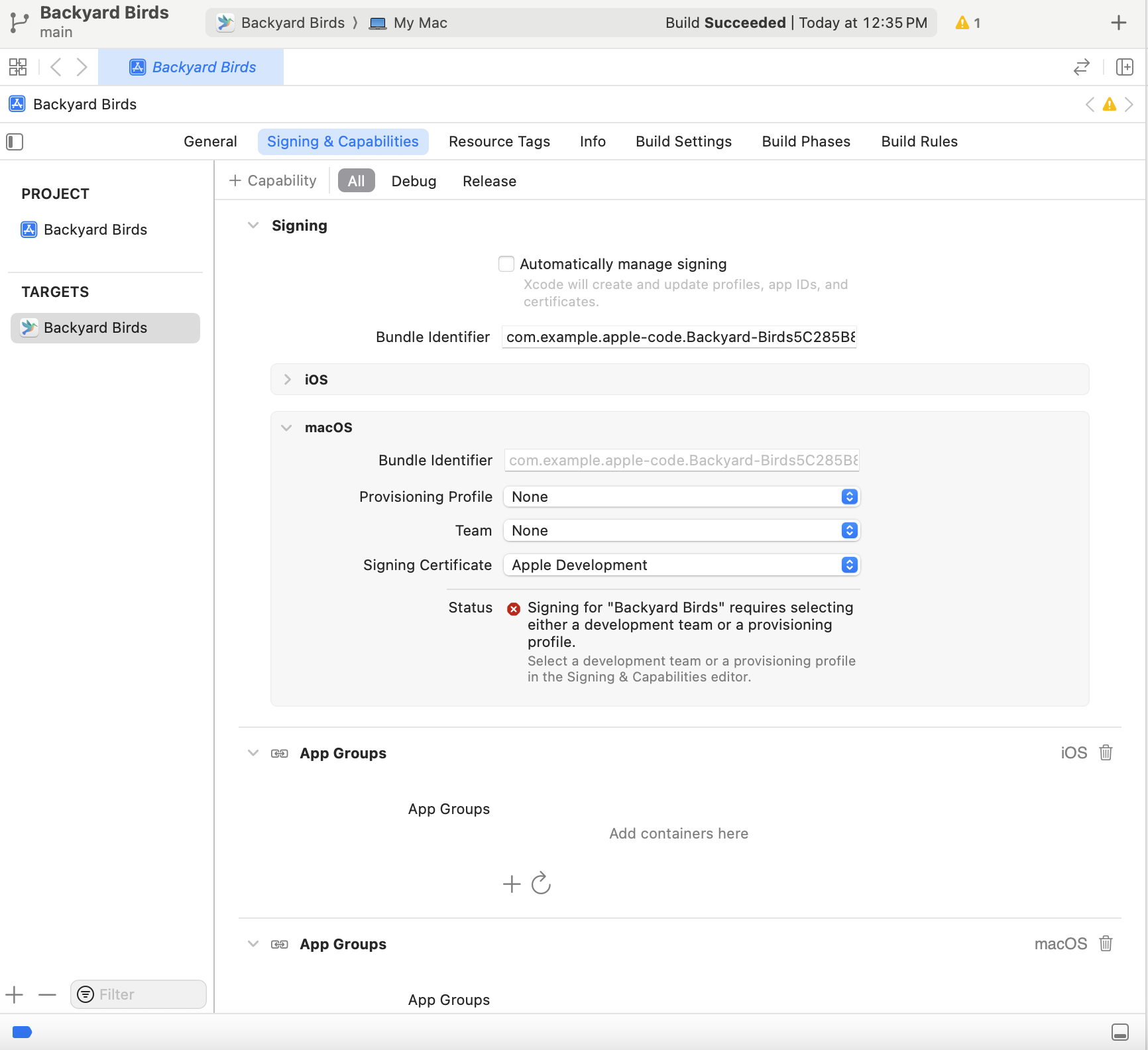The height and width of the screenshot is (1050, 1148).
Task: Select the Signing & Capabilities tab
Action: pyautogui.click(x=343, y=141)
